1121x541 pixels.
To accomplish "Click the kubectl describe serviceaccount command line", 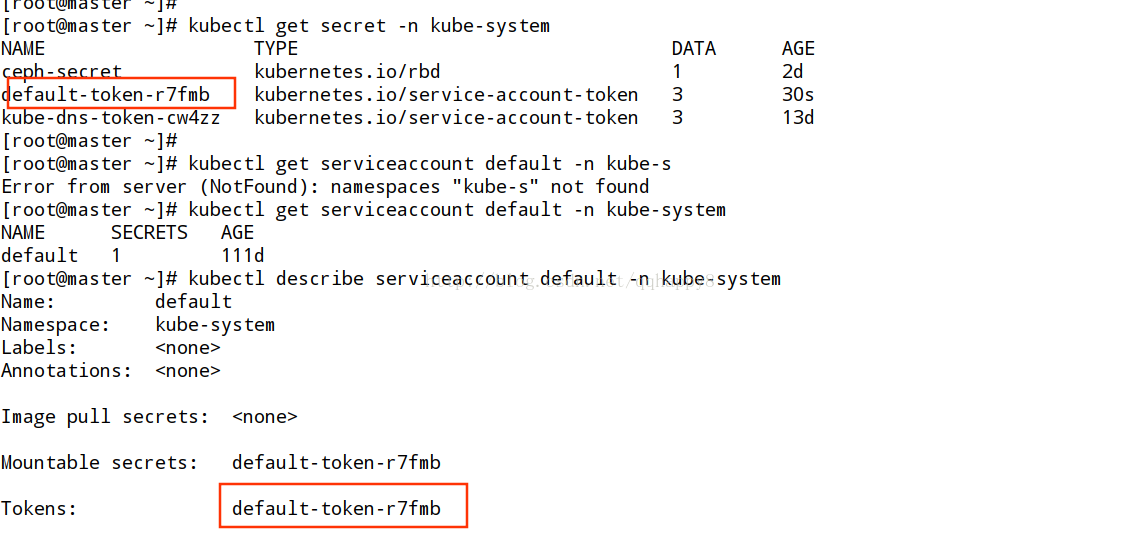I will tap(484, 278).
